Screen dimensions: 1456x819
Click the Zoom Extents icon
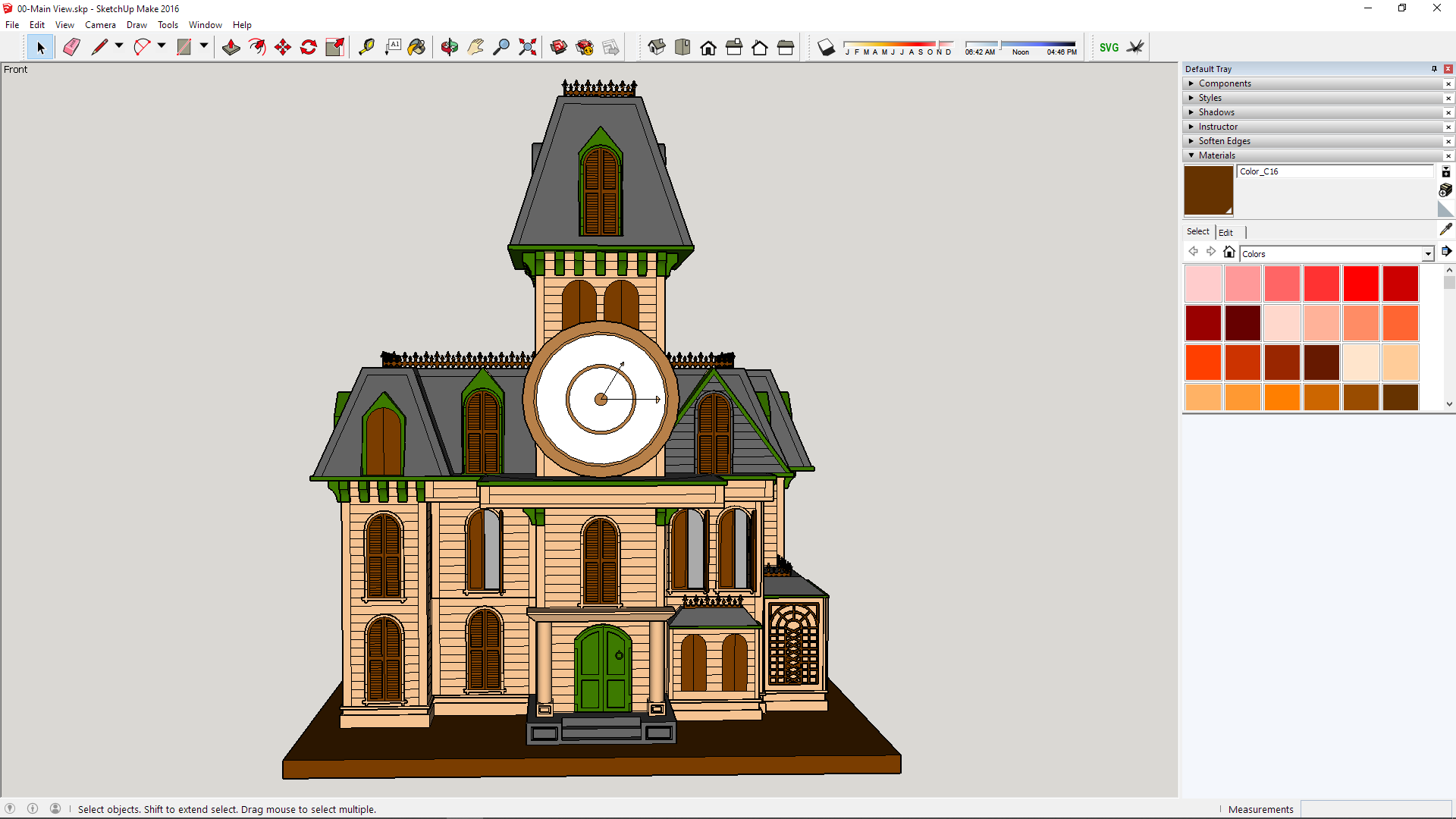click(x=528, y=47)
